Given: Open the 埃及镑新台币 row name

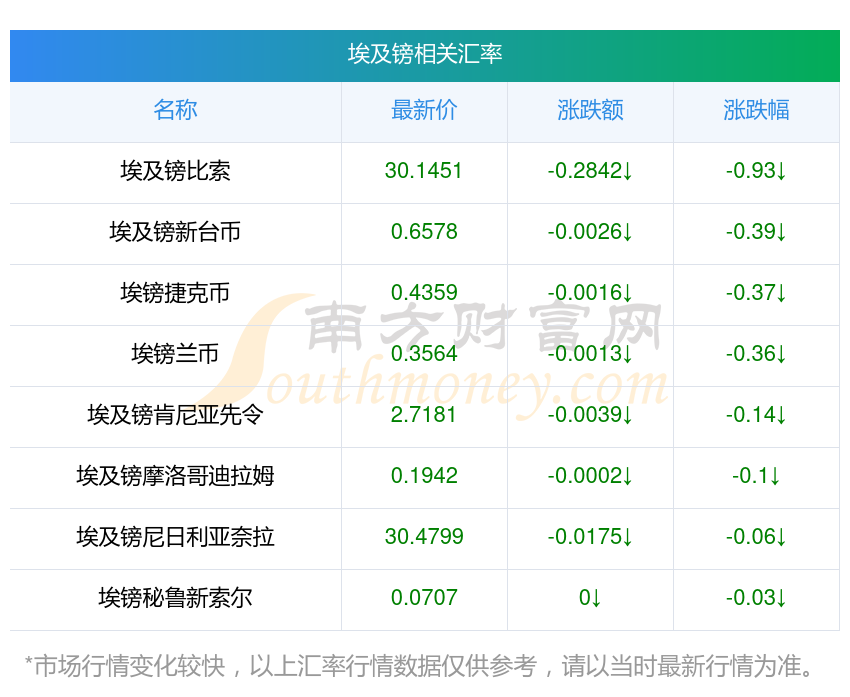Looking at the screenshot, I should tap(175, 232).
